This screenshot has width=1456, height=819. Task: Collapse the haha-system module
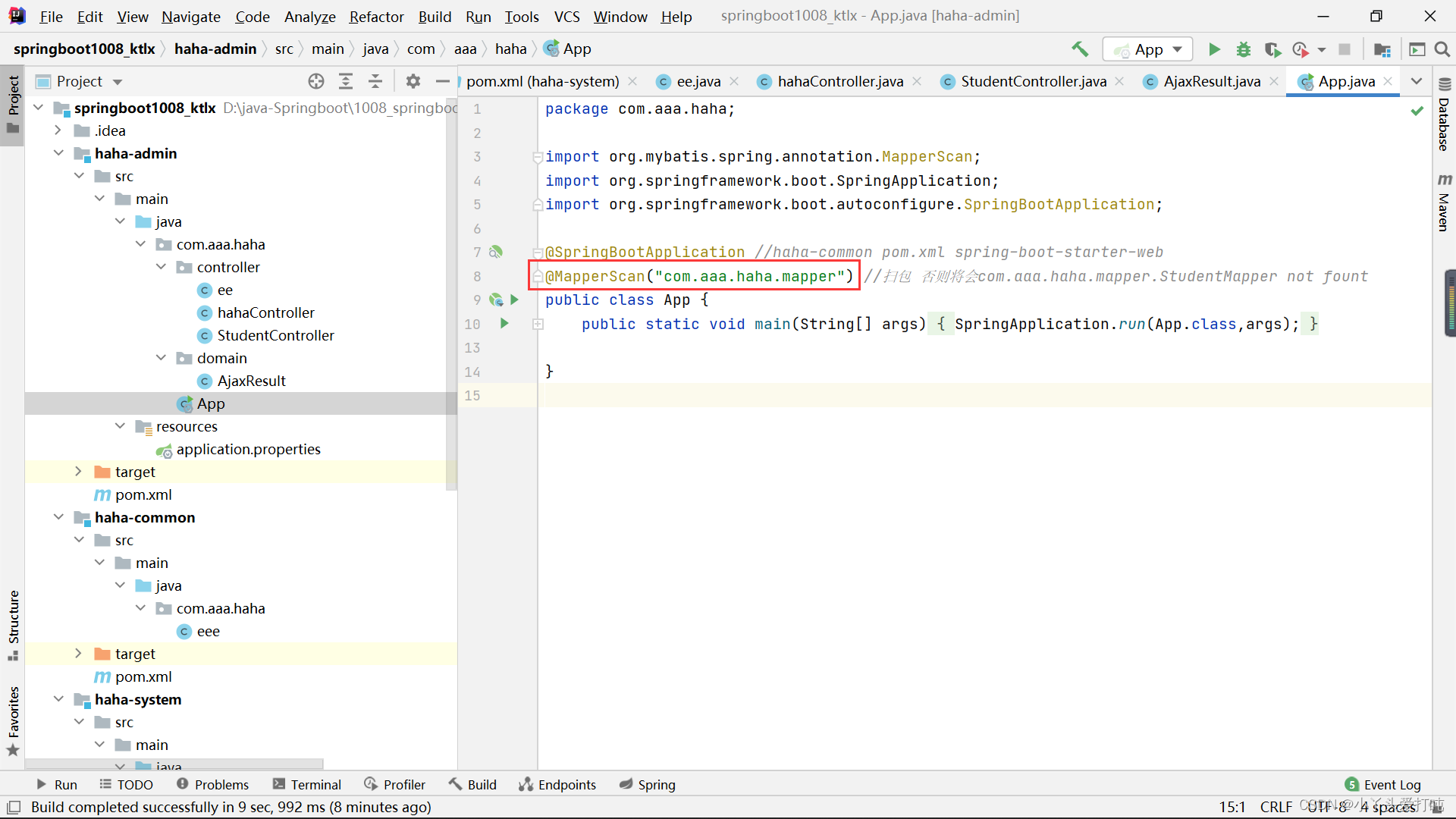(x=58, y=699)
